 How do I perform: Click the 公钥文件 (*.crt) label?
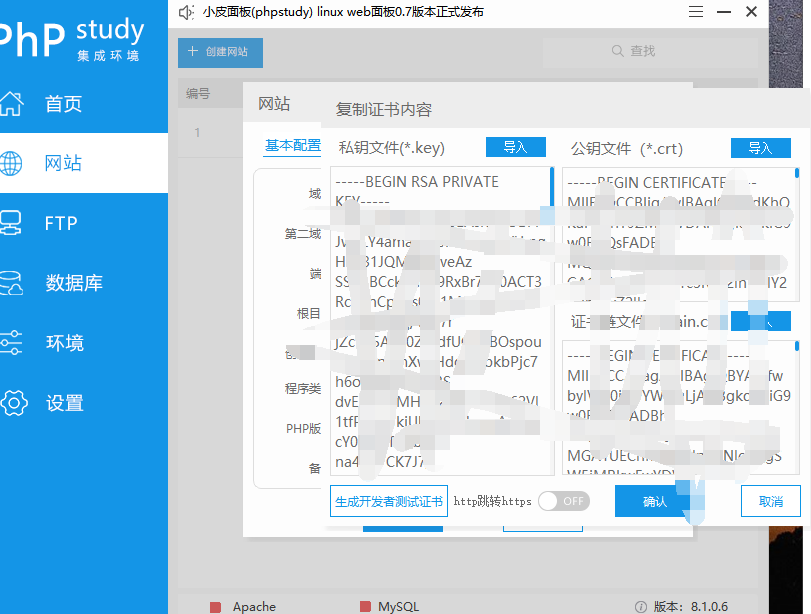[627, 149]
